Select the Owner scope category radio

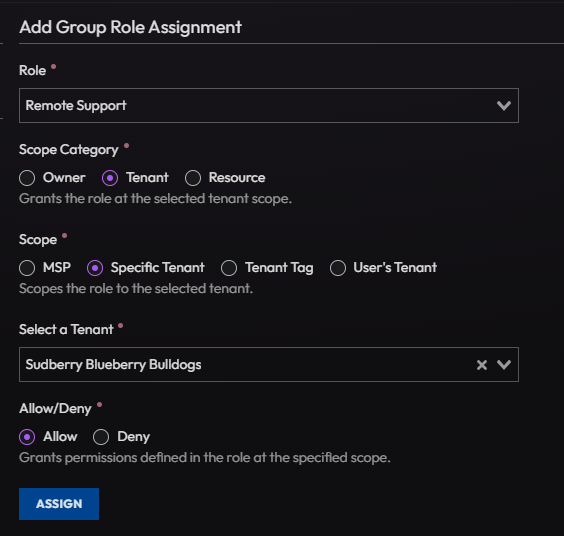click(x=27, y=178)
